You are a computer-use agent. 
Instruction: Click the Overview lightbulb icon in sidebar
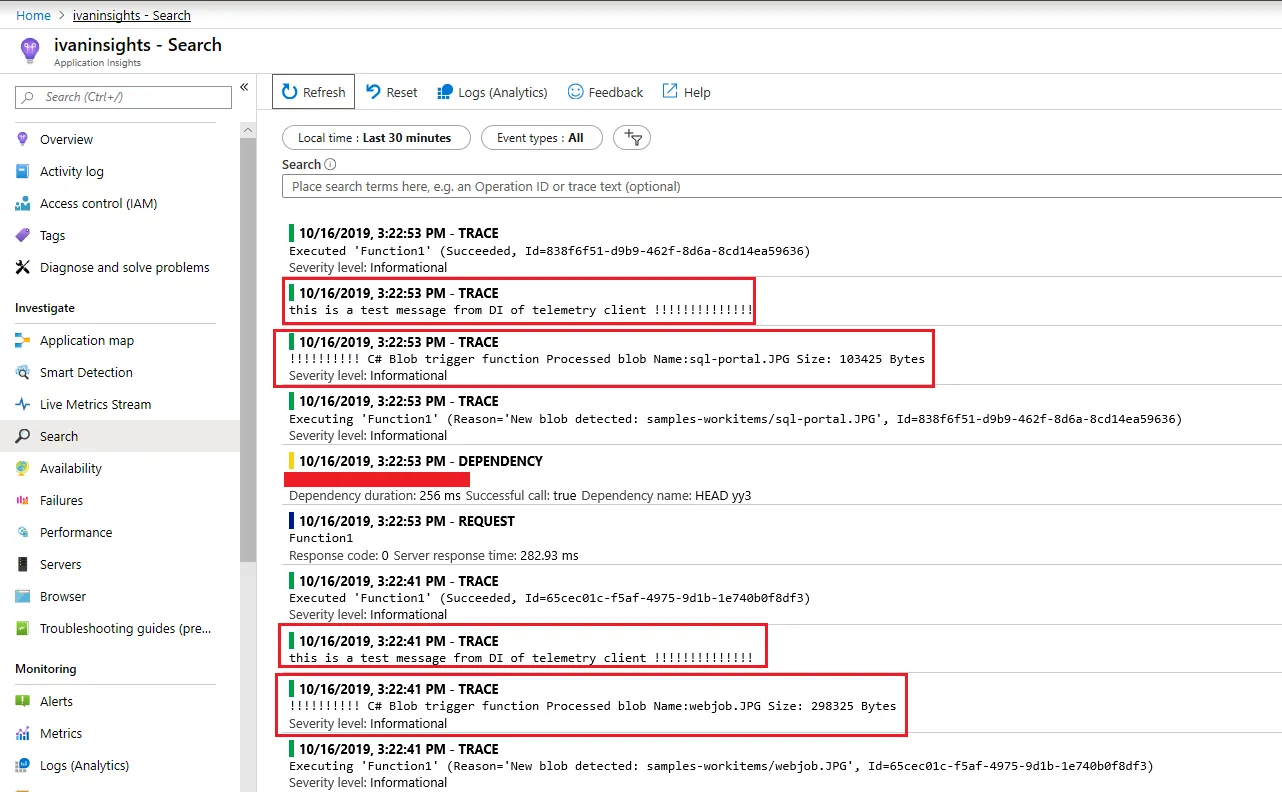click(23, 139)
